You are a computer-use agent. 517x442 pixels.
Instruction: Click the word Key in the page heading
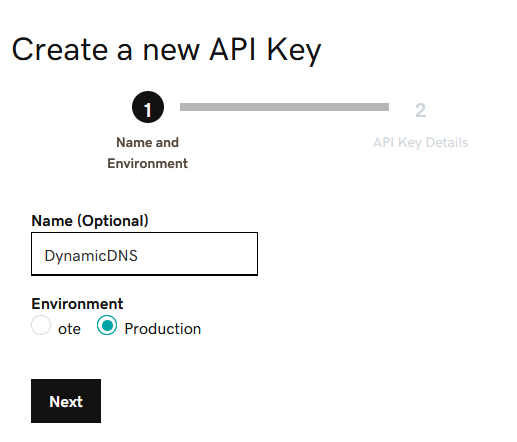point(294,51)
